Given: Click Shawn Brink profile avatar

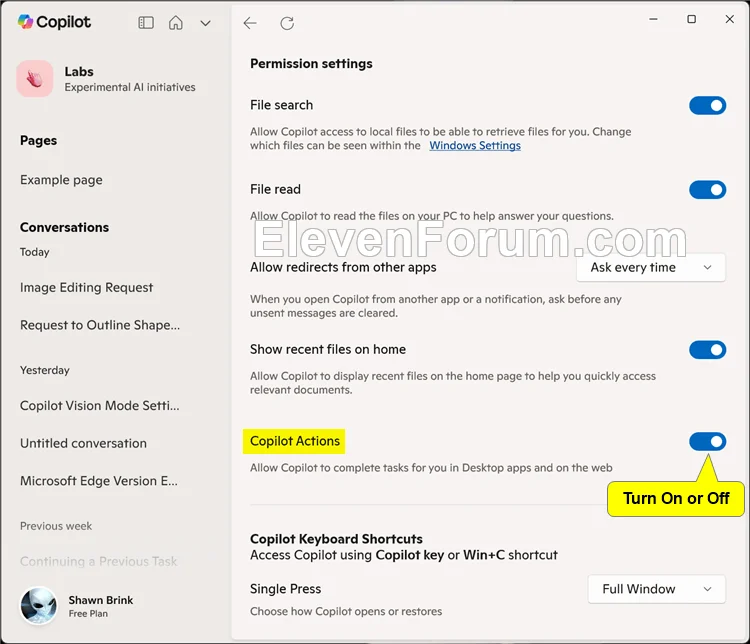Looking at the screenshot, I should (38, 606).
